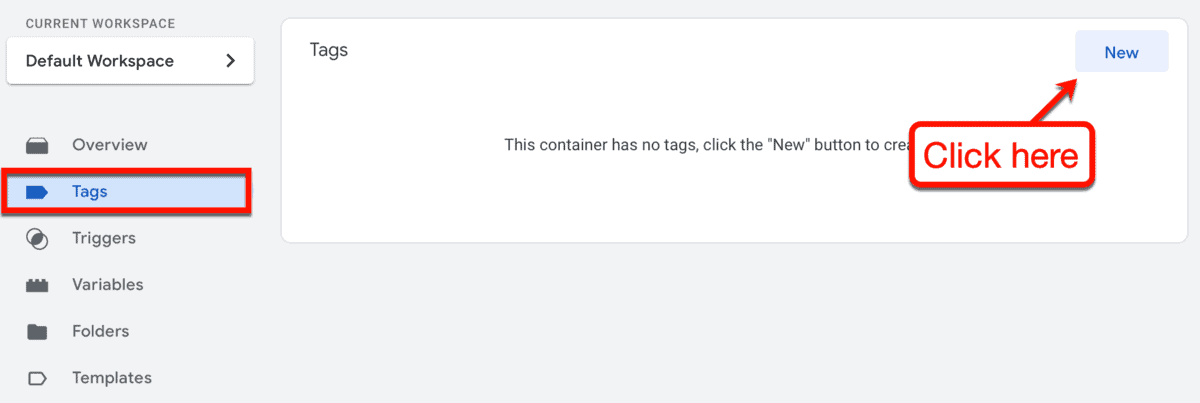Click the Tags panel heading
The image size is (1200, 403).
[x=329, y=49]
